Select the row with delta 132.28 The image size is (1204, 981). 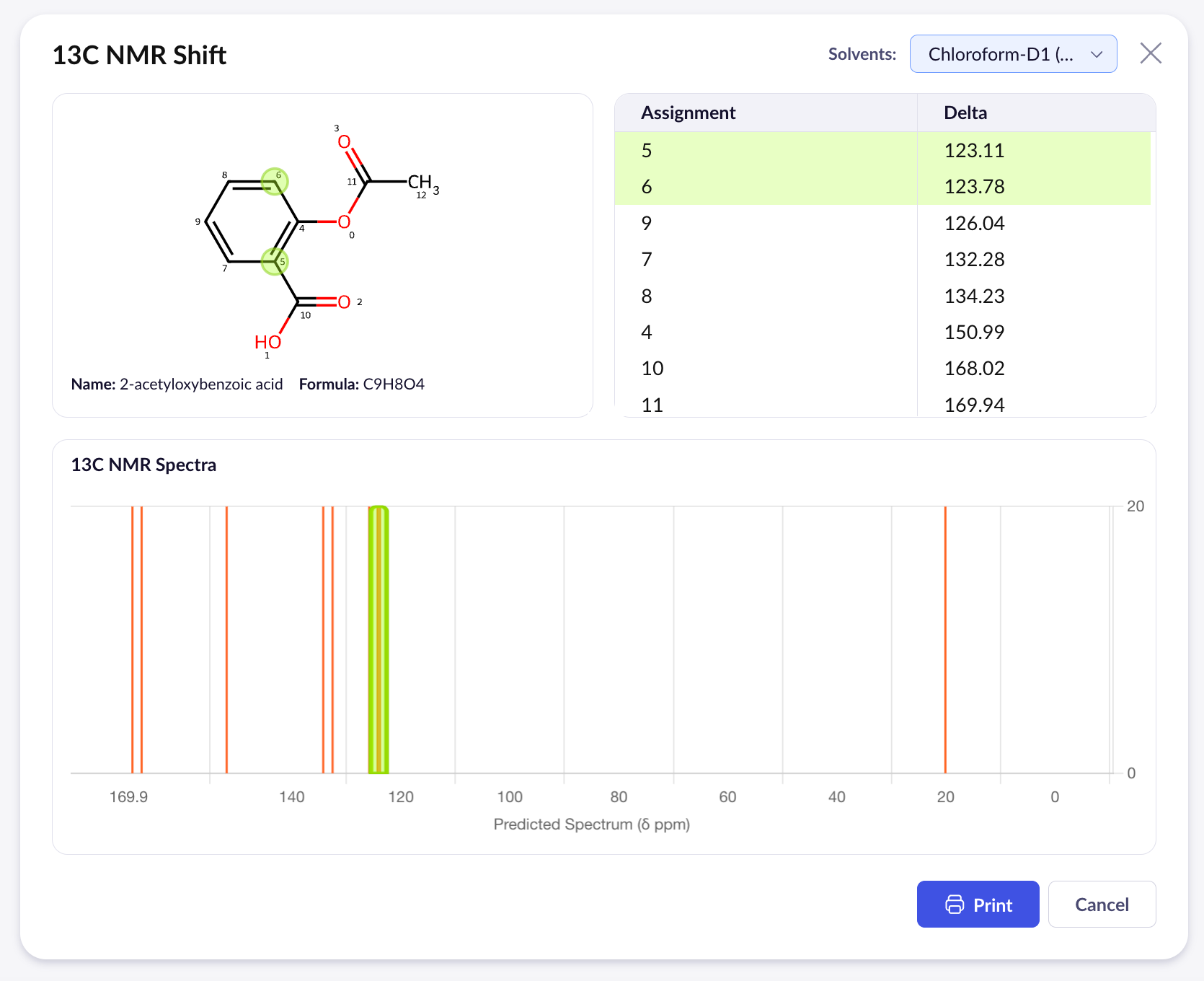(882, 260)
